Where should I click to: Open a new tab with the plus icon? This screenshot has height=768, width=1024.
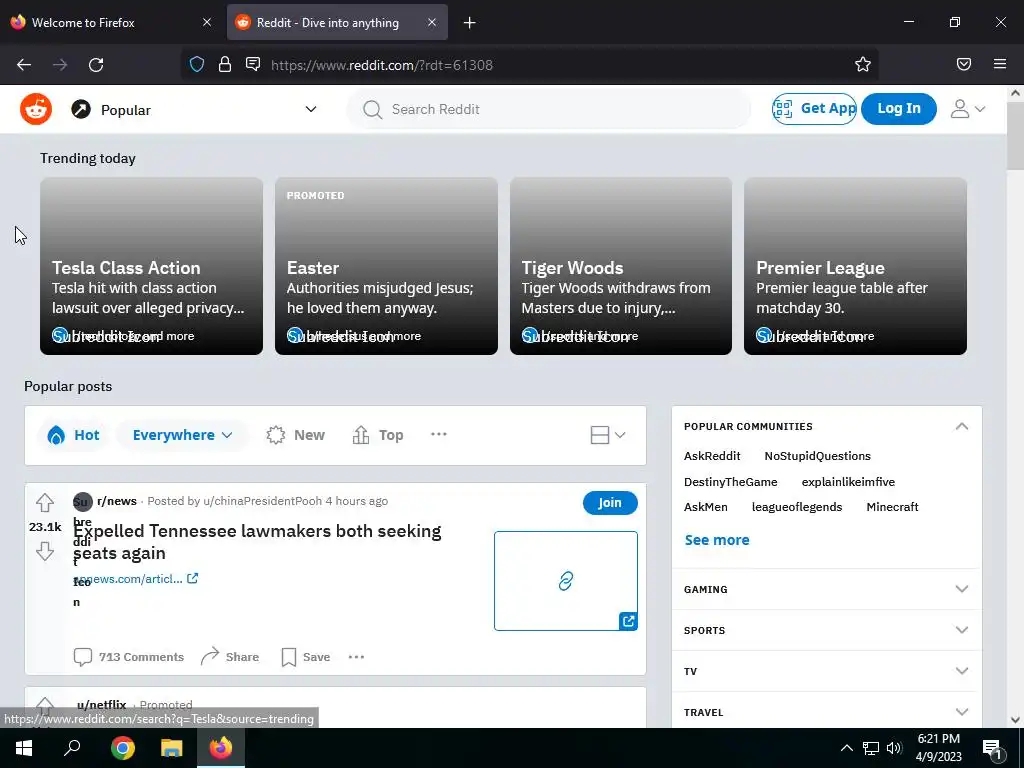470,23
